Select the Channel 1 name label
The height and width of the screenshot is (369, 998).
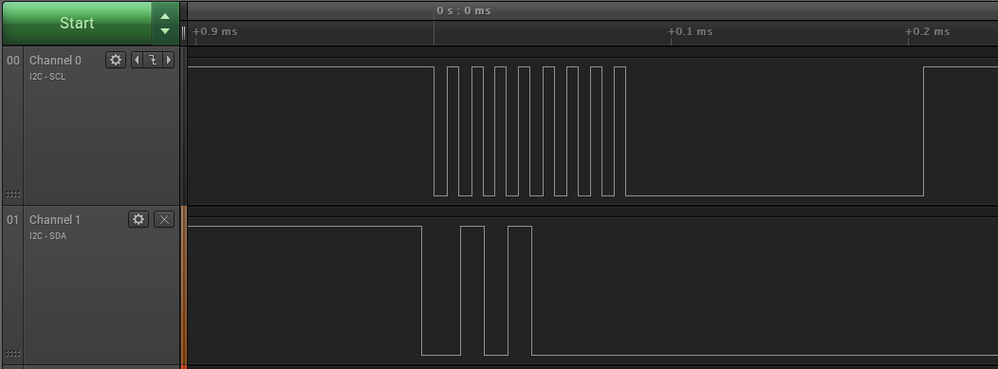click(55, 220)
